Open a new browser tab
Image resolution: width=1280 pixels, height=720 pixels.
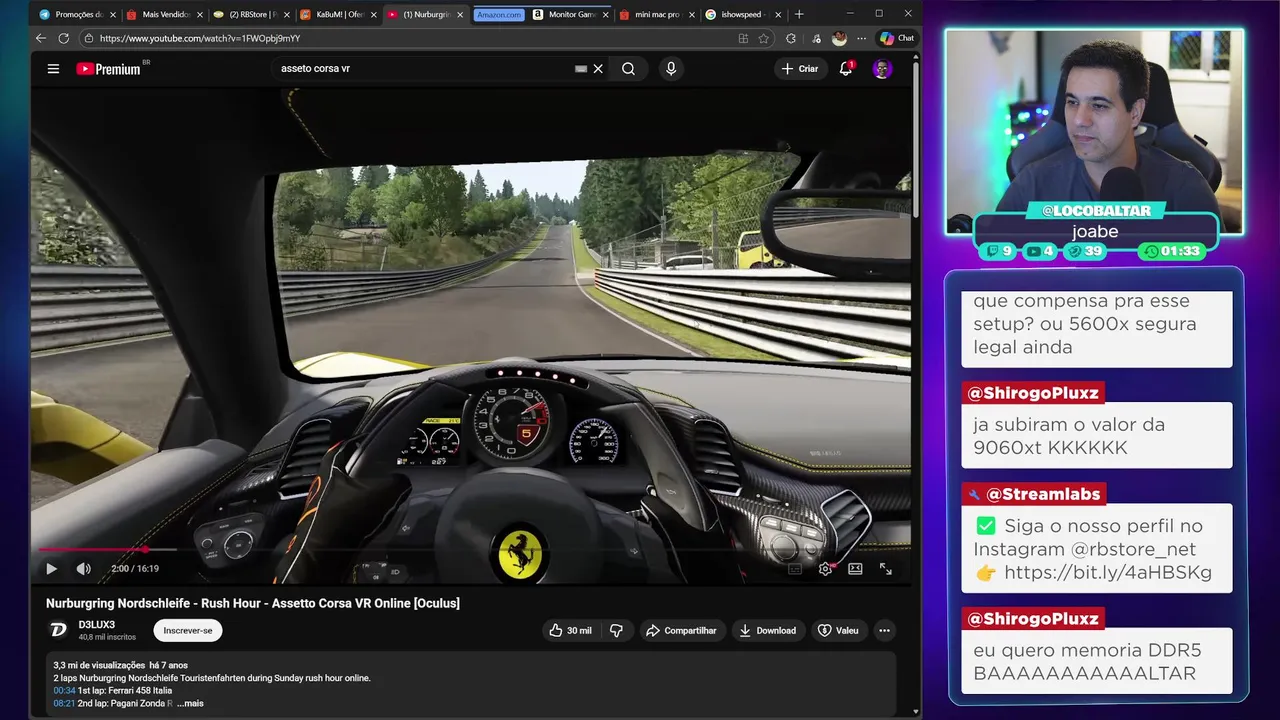pyautogui.click(x=798, y=15)
